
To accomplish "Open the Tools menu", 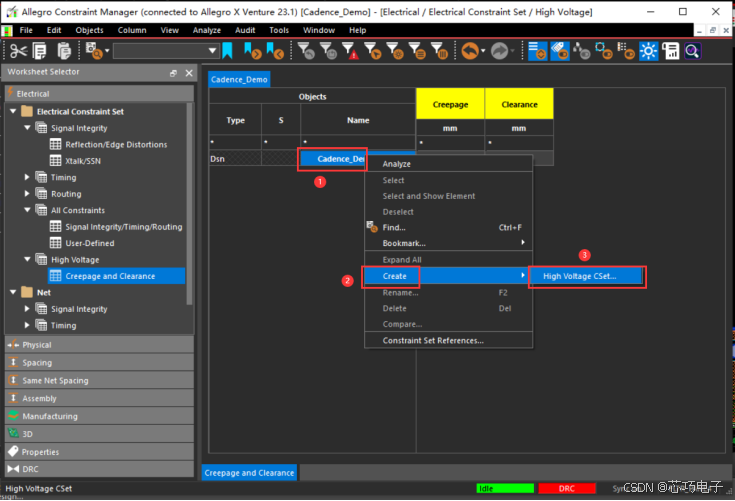I will click(279, 30).
